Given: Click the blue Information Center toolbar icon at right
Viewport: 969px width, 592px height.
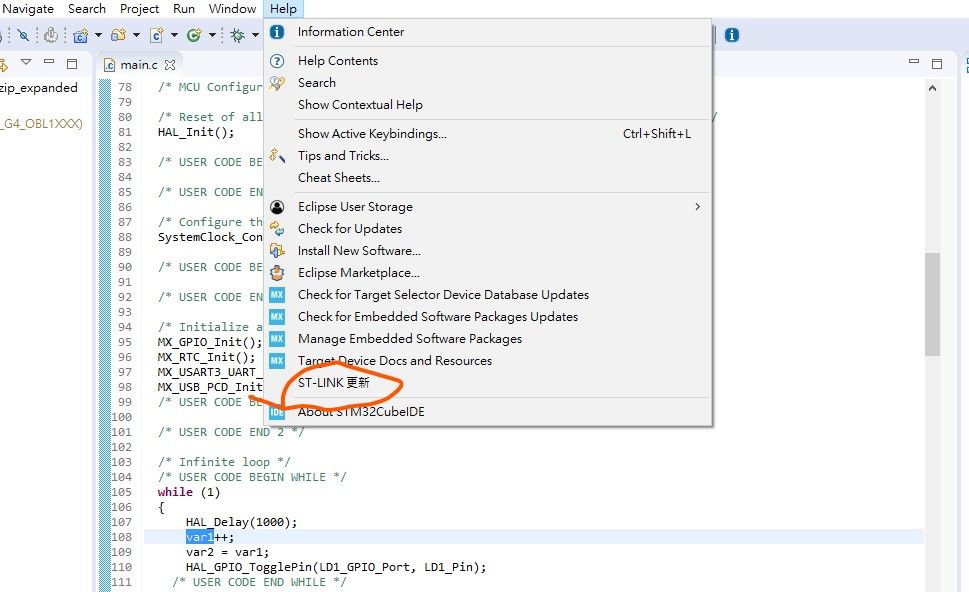Looking at the screenshot, I should (x=732, y=35).
